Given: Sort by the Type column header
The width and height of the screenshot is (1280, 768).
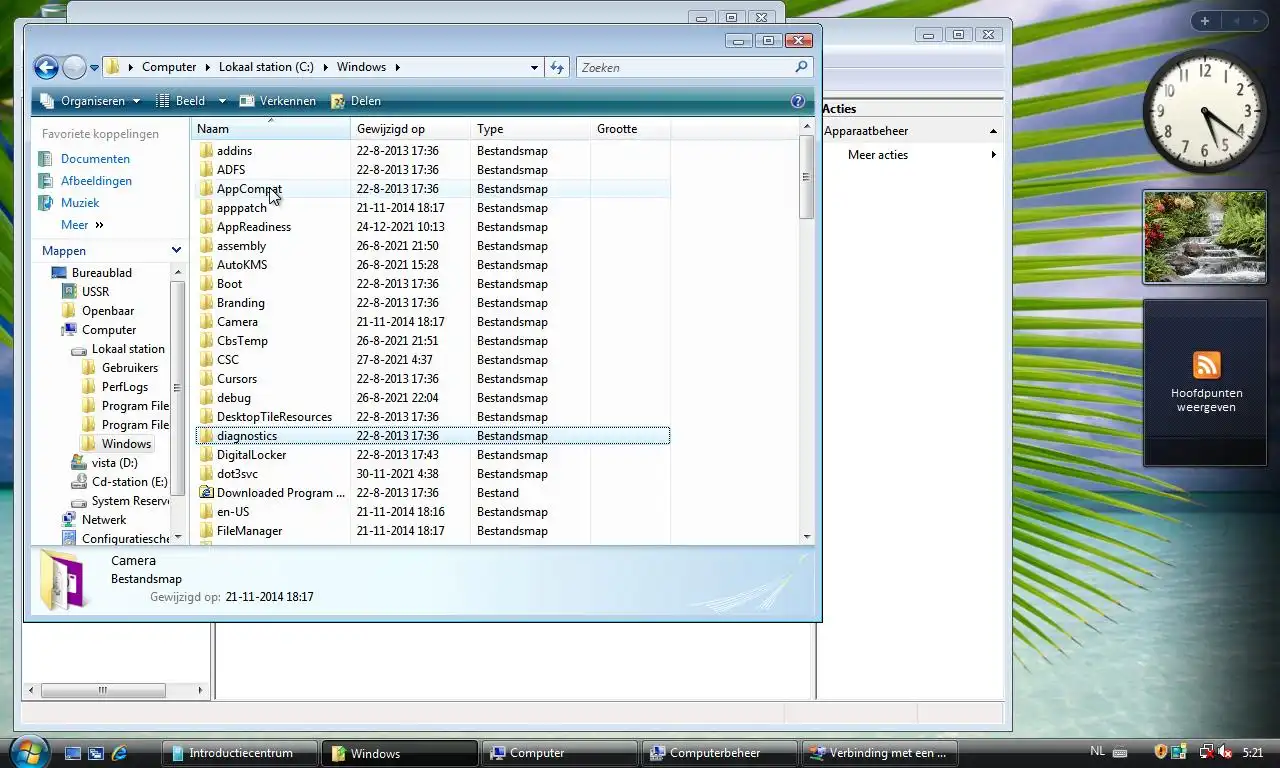Looking at the screenshot, I should tap(530, 129).
